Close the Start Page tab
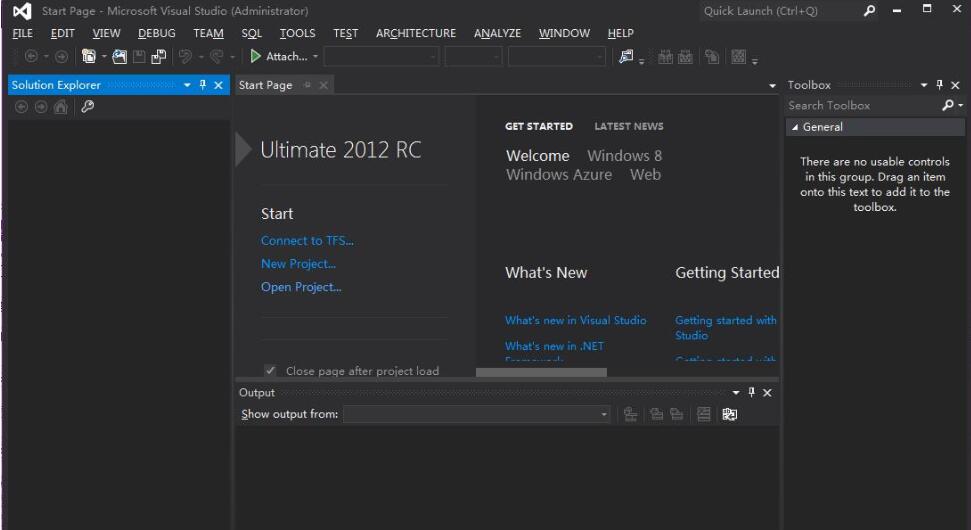The image size is (971, 530). click(x=323, y=85)
